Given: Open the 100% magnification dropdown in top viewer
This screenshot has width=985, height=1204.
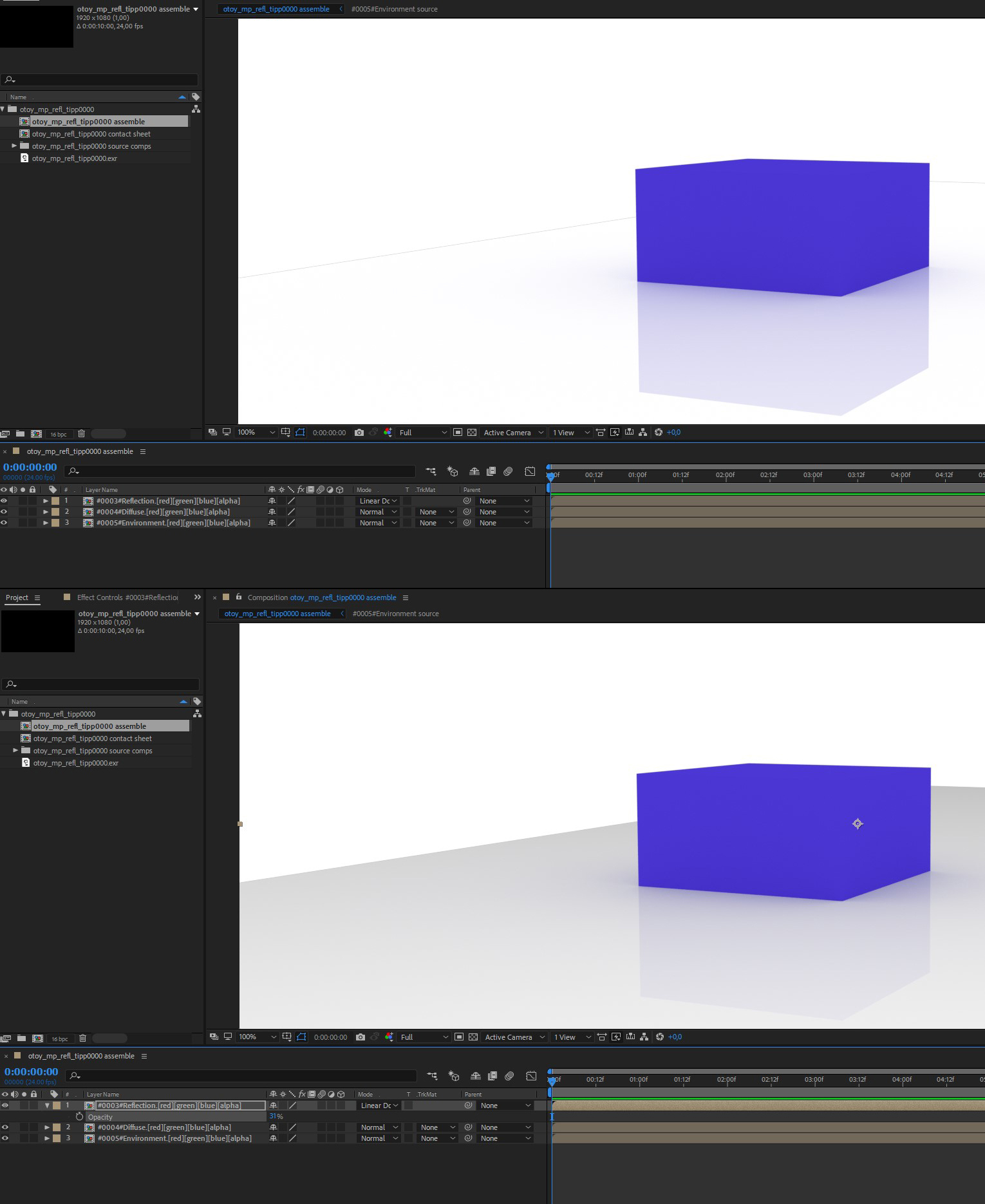Looking at the screenshot, I should click(x=256, y=432).
